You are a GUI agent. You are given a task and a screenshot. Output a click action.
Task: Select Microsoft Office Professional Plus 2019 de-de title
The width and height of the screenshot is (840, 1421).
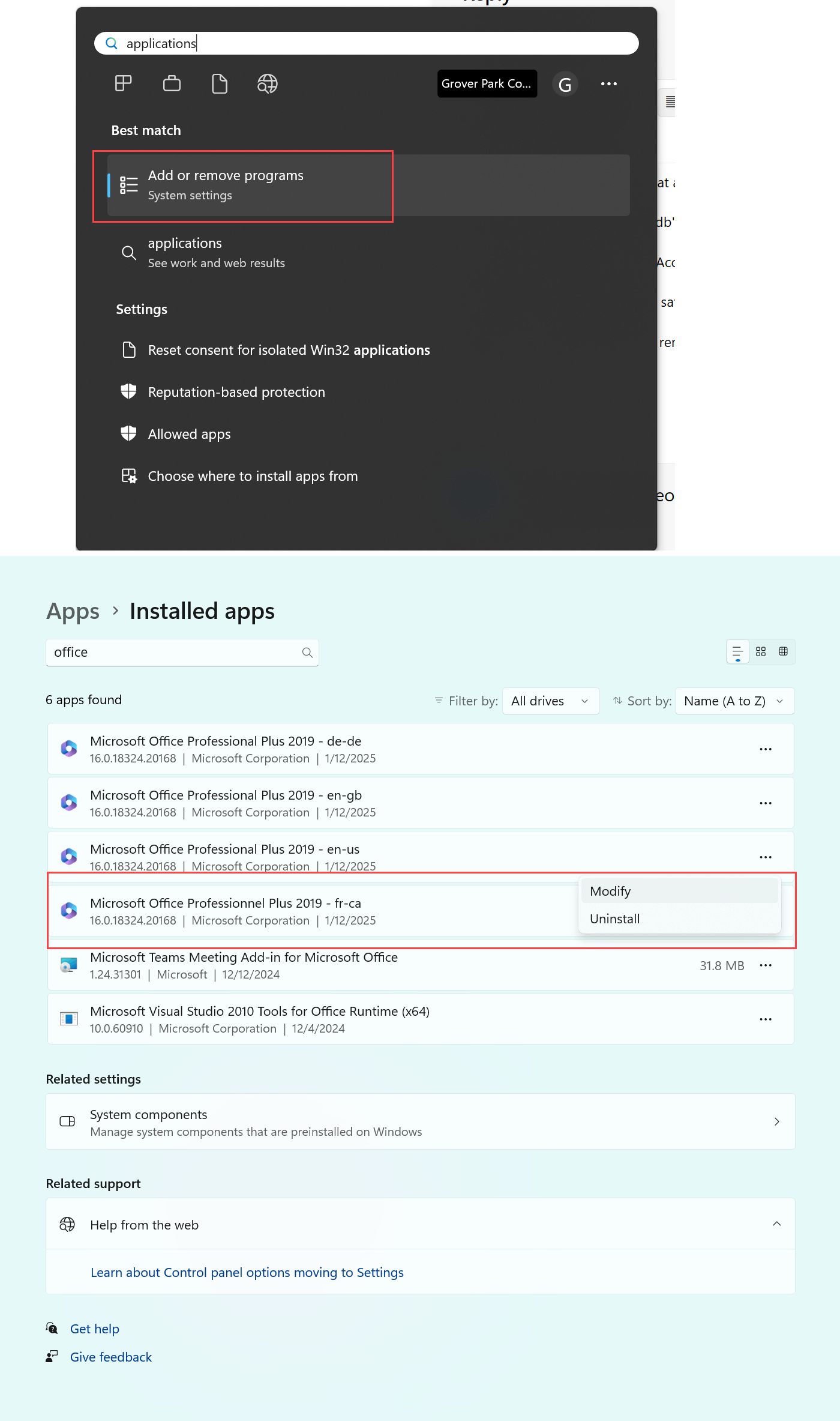tap(226, 741)
